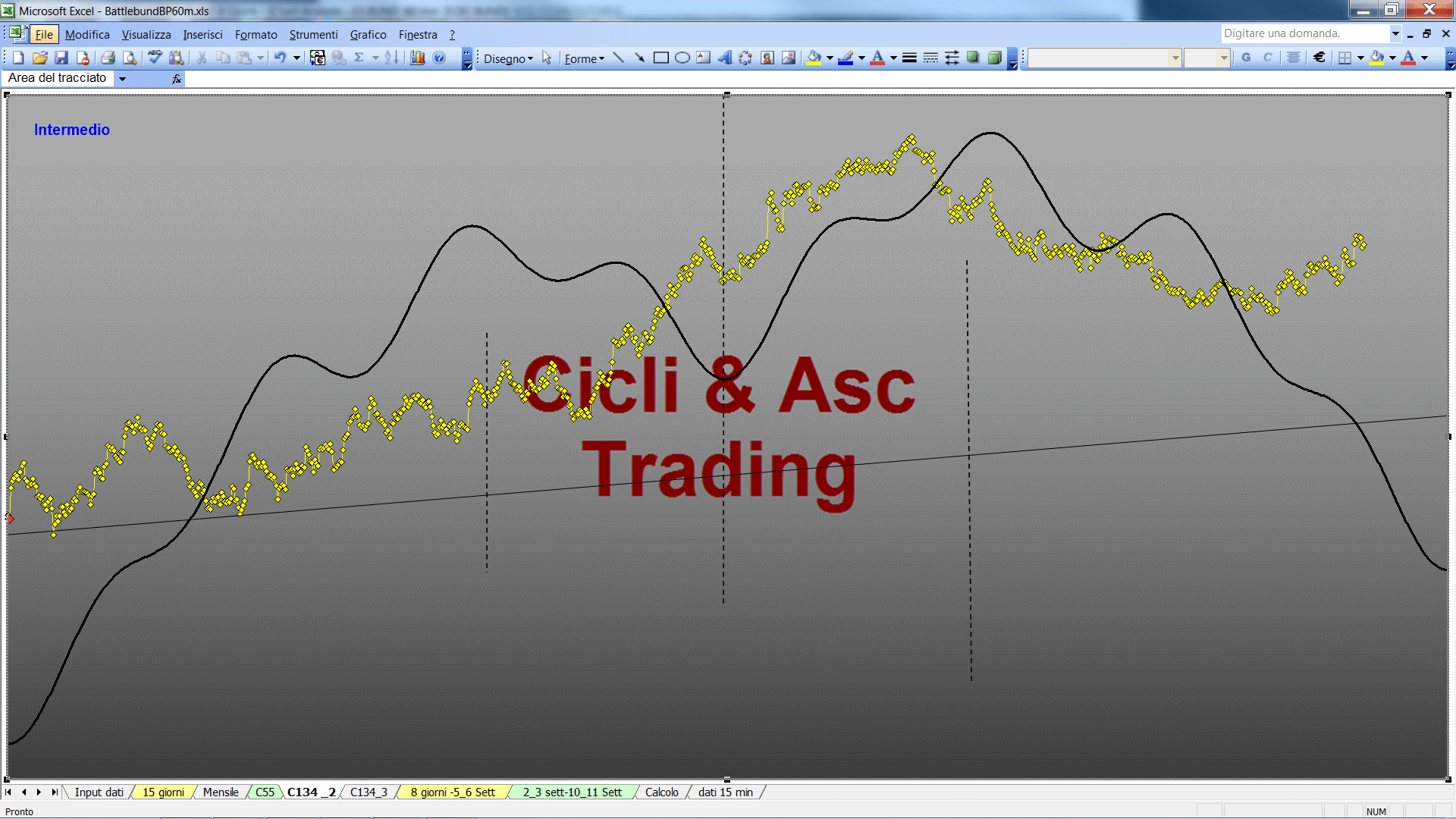Open the Finestra menu
Screen dimensions: 1456x819
[x=418, y=35]
